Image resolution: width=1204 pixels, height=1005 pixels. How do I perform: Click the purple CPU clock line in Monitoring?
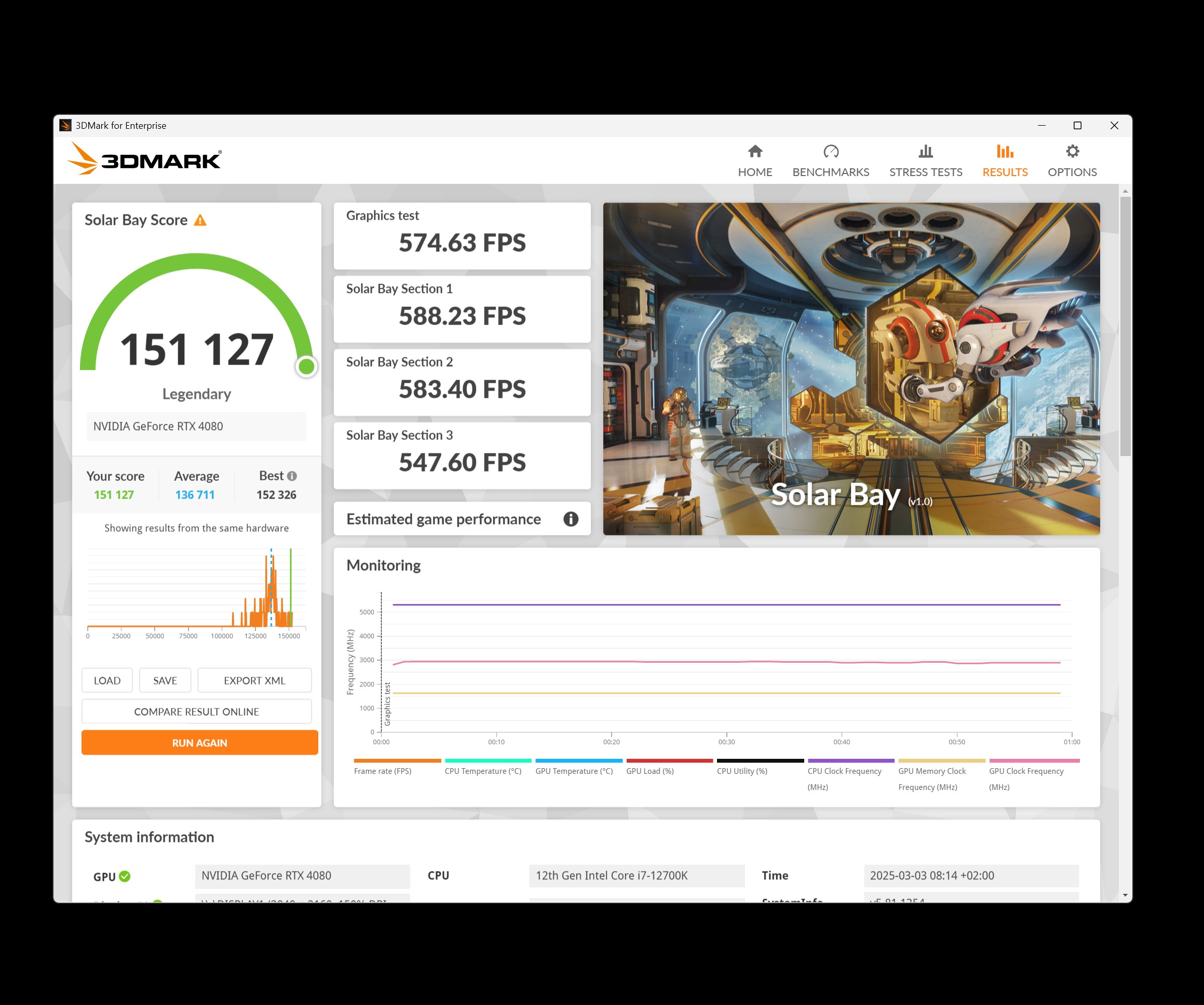[726, 605]
